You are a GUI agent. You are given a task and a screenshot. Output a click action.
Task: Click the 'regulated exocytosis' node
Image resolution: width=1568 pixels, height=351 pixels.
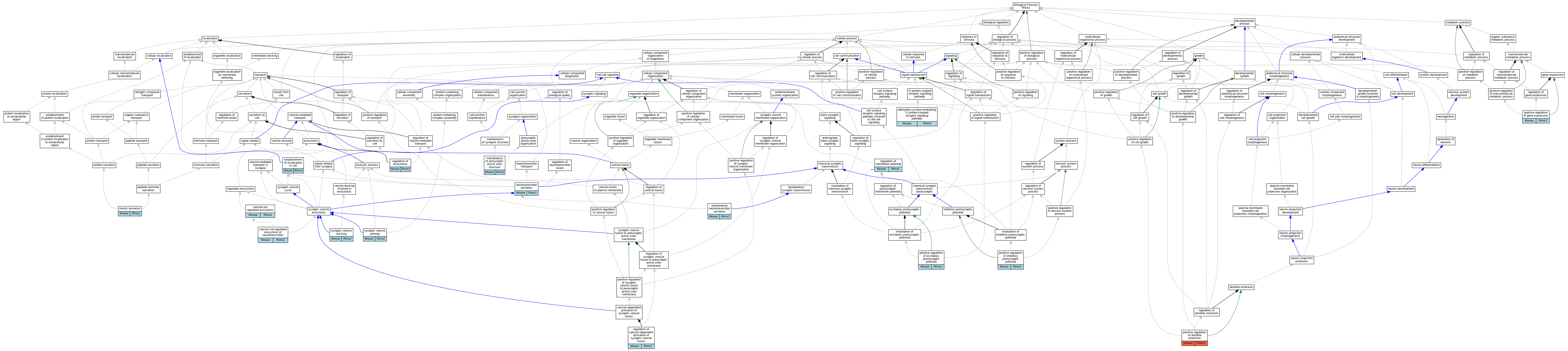pyautogui.click(x=240, y=189)
